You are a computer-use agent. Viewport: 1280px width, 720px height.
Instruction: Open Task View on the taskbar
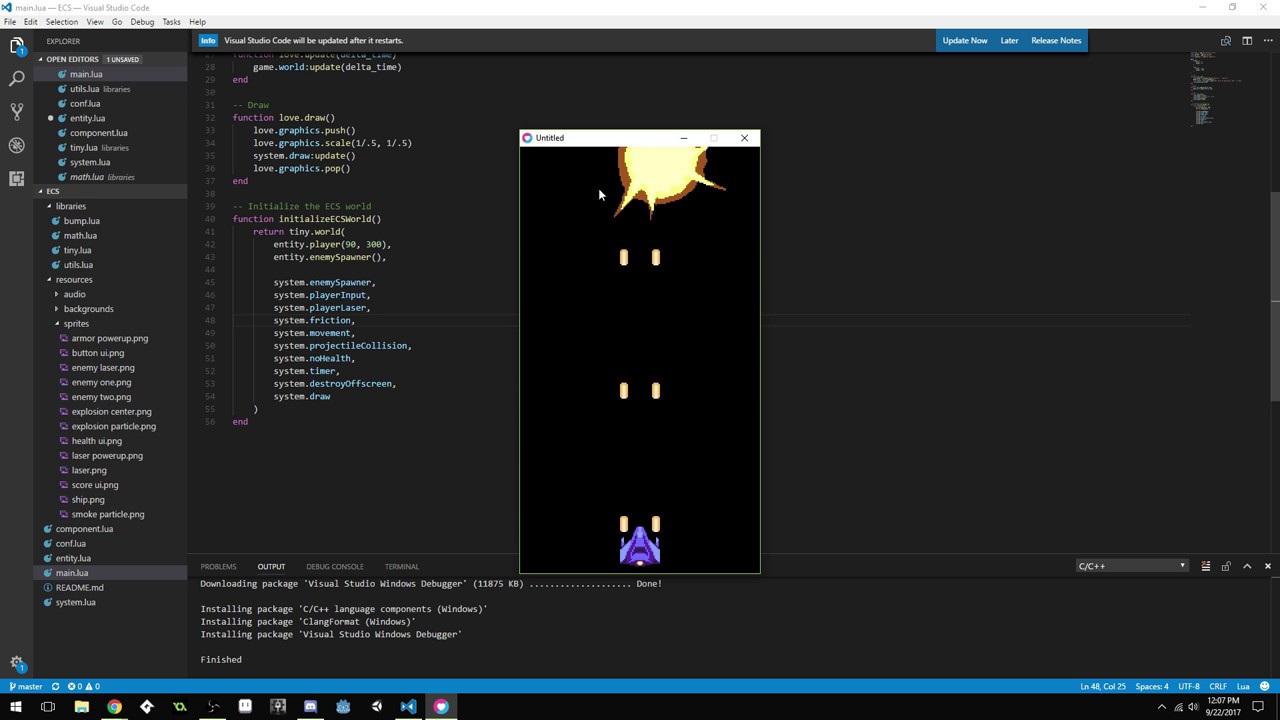tap(48, 707)
